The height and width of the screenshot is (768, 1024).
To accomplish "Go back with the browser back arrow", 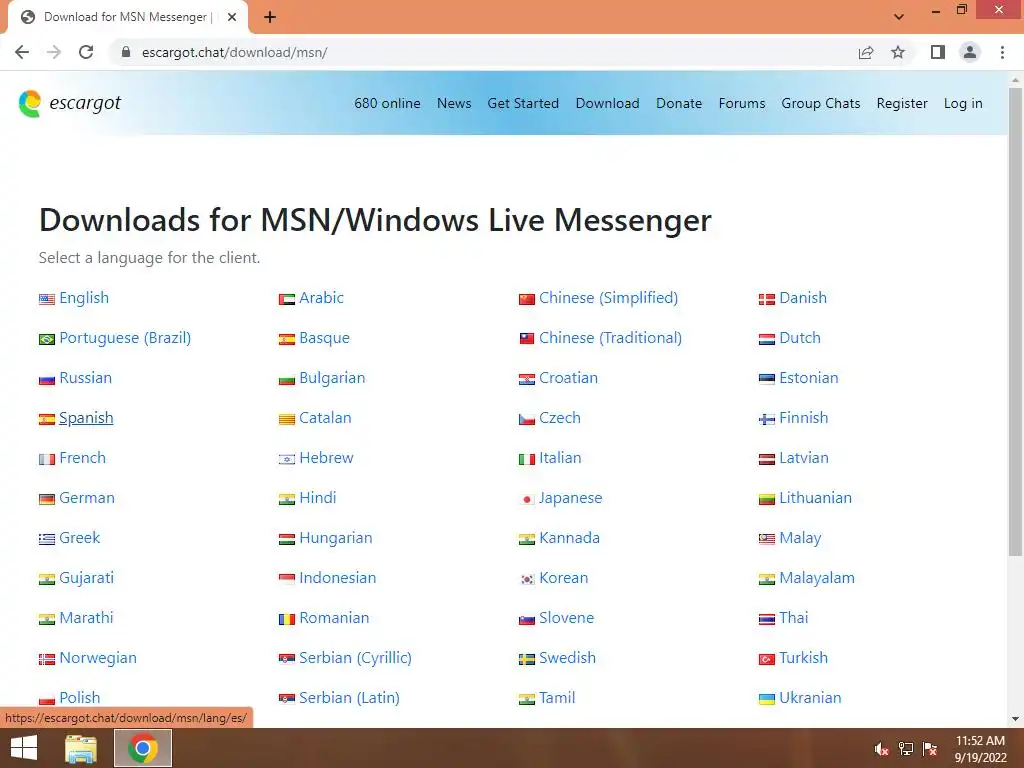I will pos(22,52).
